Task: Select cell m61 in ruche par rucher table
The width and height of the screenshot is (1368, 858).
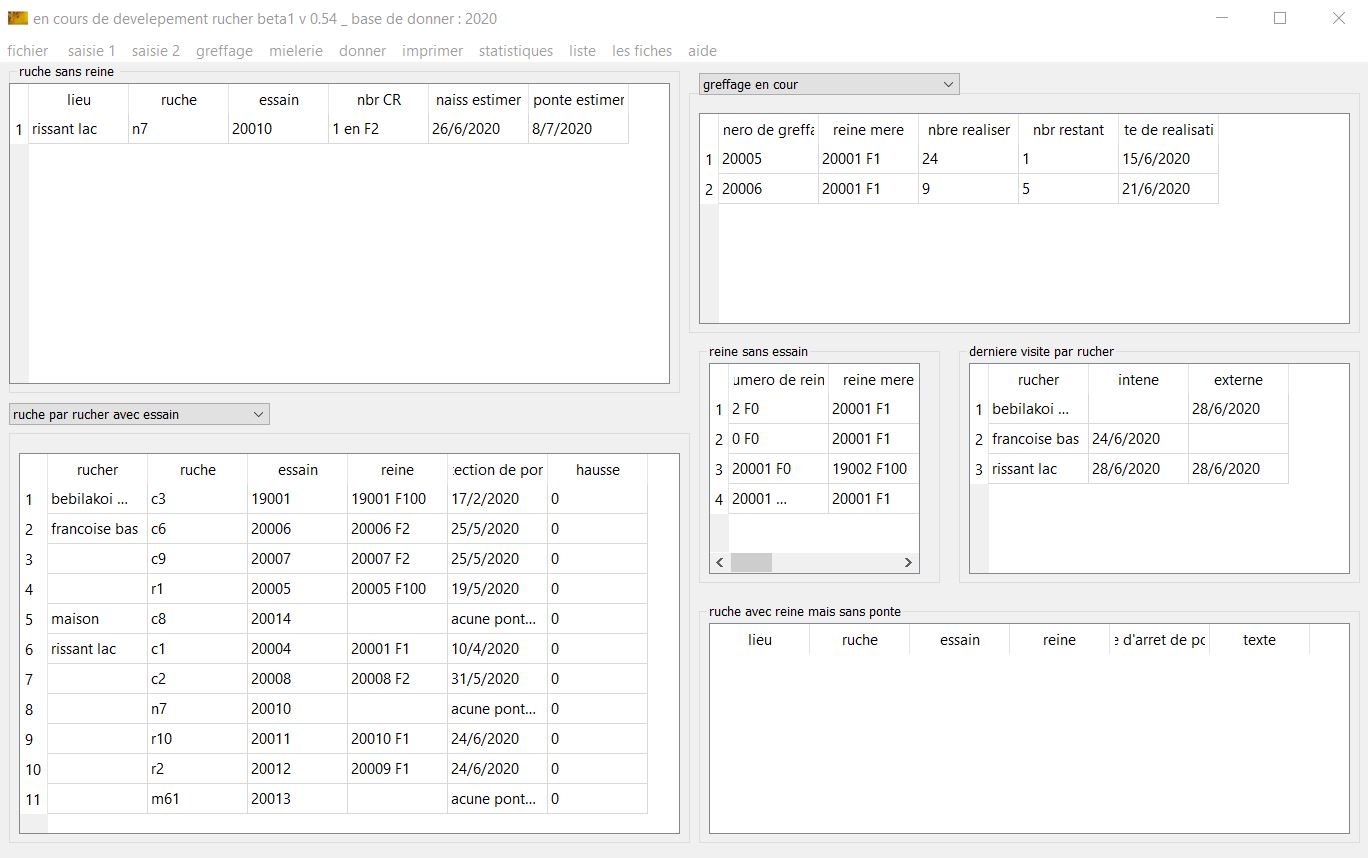Action: 197,799
